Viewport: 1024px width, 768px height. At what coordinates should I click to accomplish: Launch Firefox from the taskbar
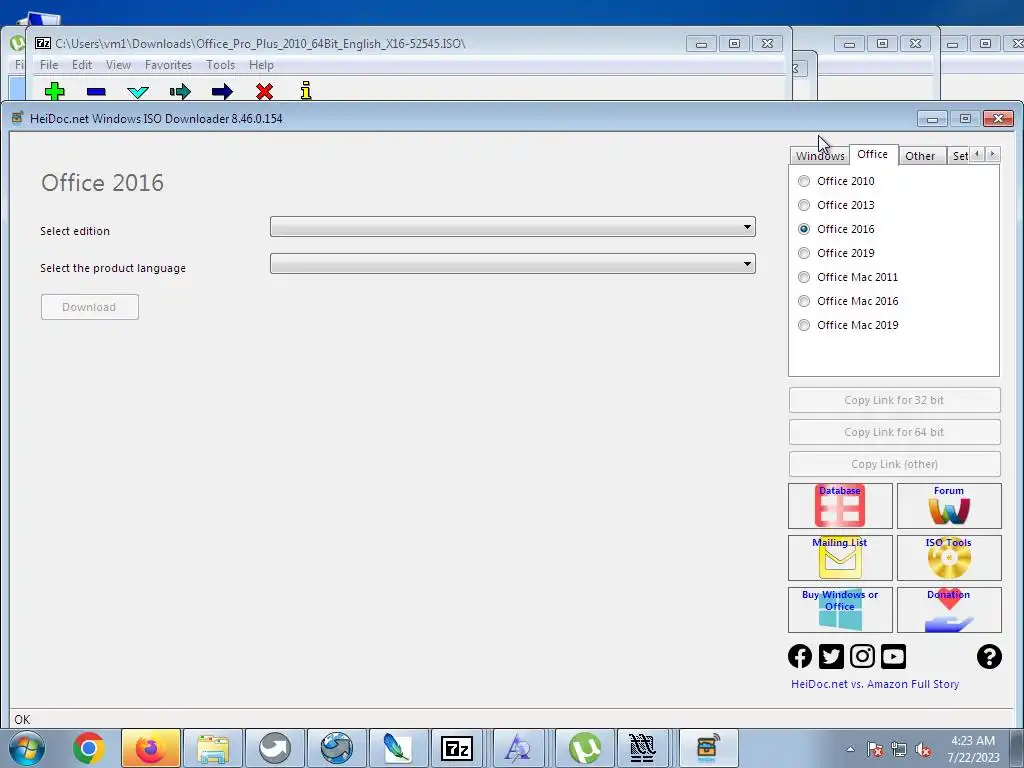point(151,748)
